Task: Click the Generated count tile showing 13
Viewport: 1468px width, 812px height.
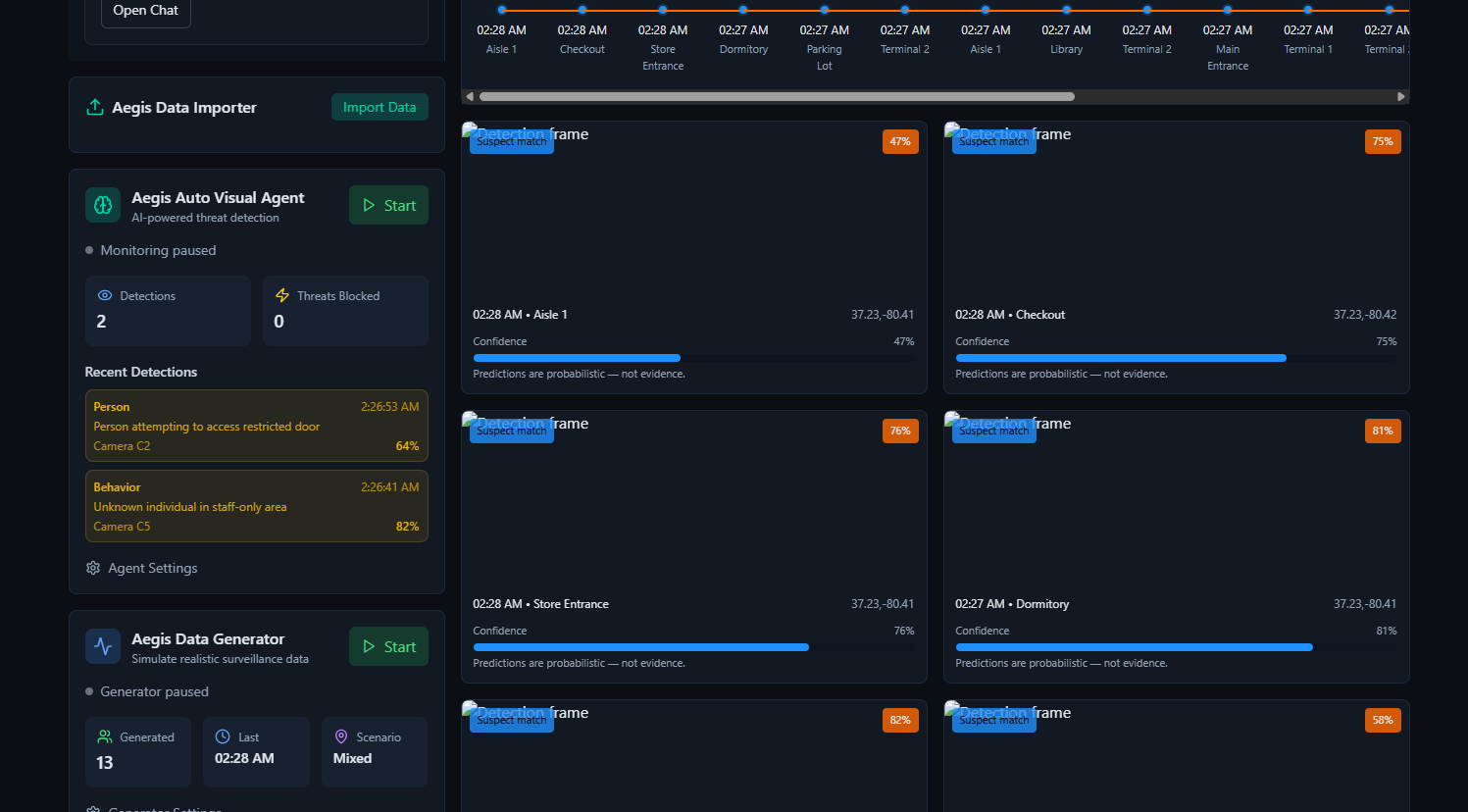Action: [138, 752]
